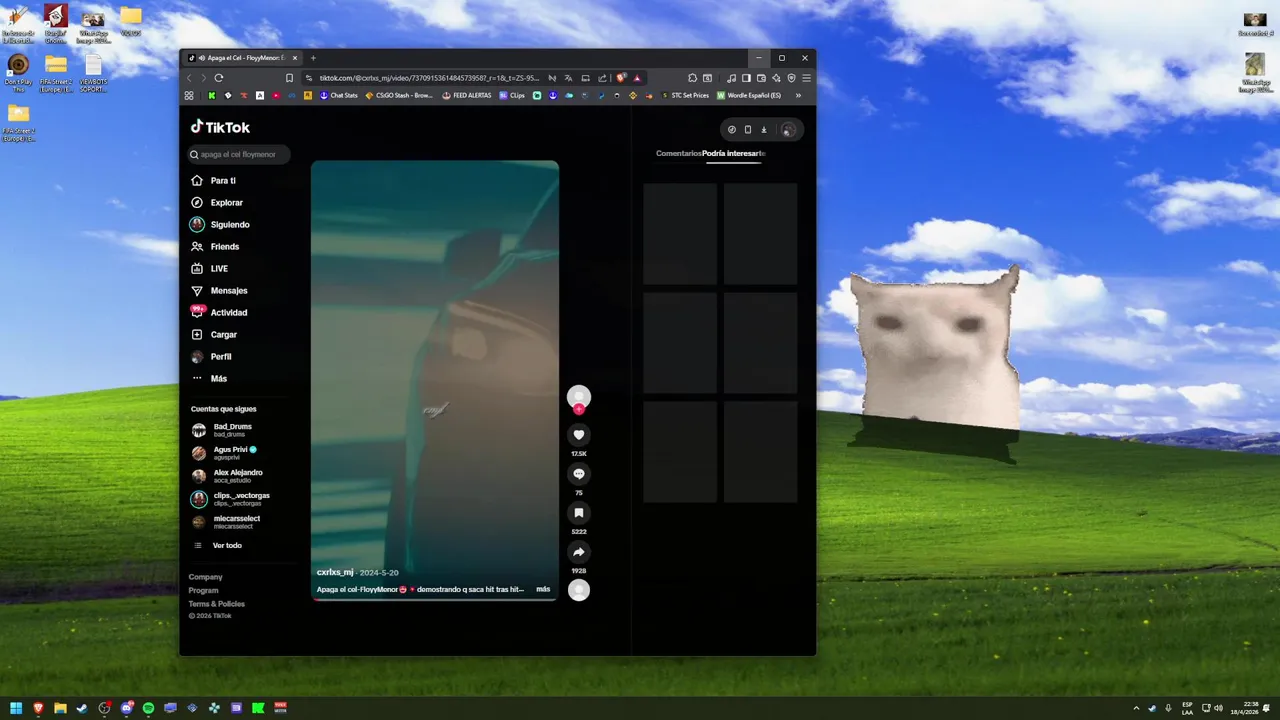Open FEED ALERTAS bookmark
This screenshot has width=1280, height=720.
(x=466, y=96)
